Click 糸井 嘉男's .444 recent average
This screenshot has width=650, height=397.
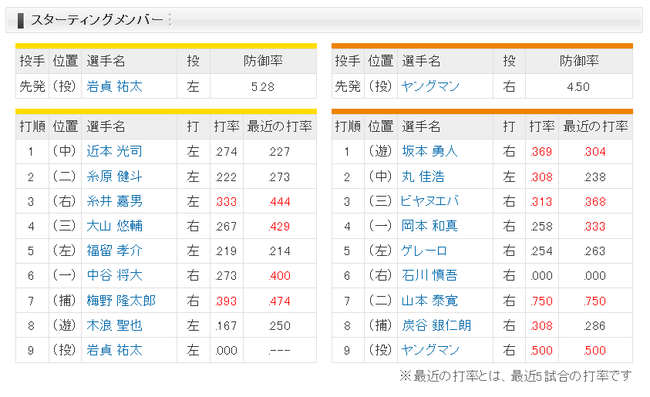point(279,202)
